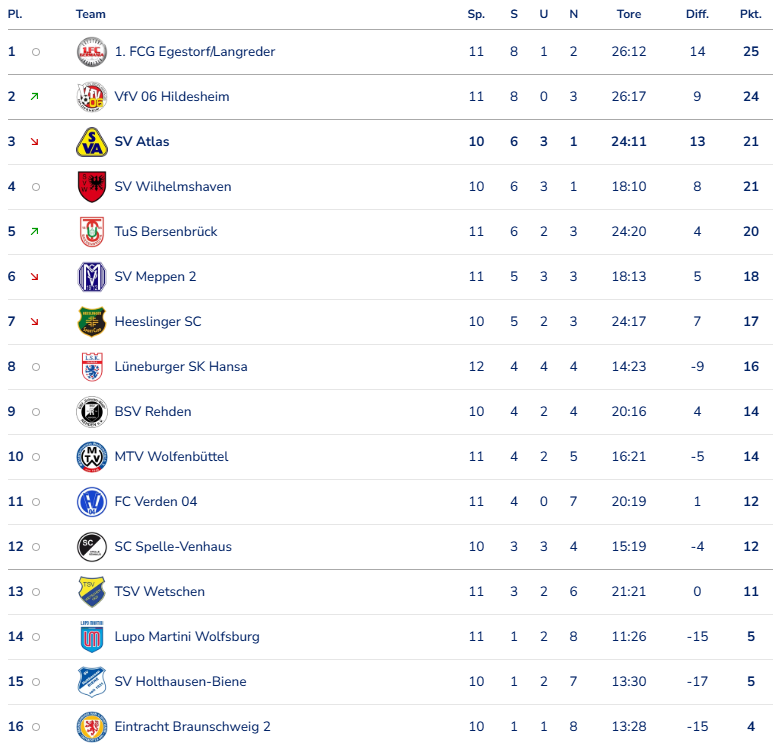775x747 pixels.
Task: Click the MTV Wolfenbüttel round crest
Action: pyautogui.click(x=91, y=457)
